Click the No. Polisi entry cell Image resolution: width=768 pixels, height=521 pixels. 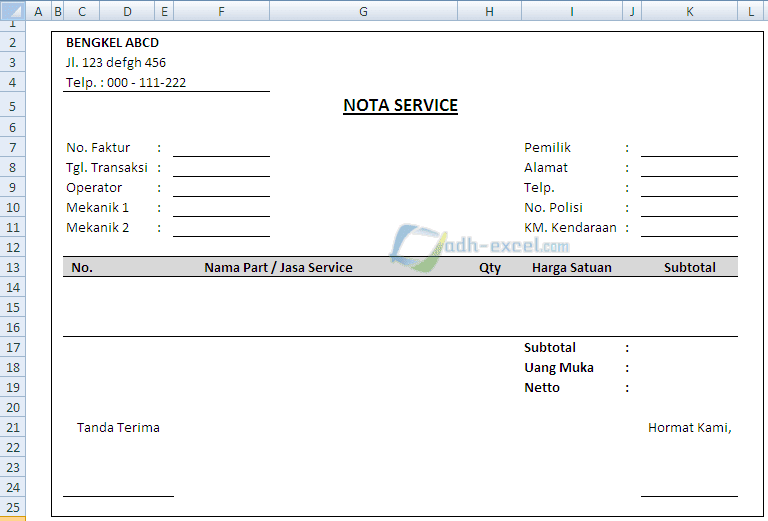[690, 208]
